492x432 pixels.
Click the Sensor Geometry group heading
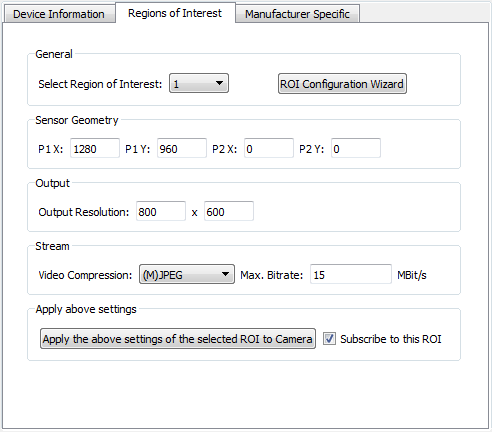pos(77,120)
